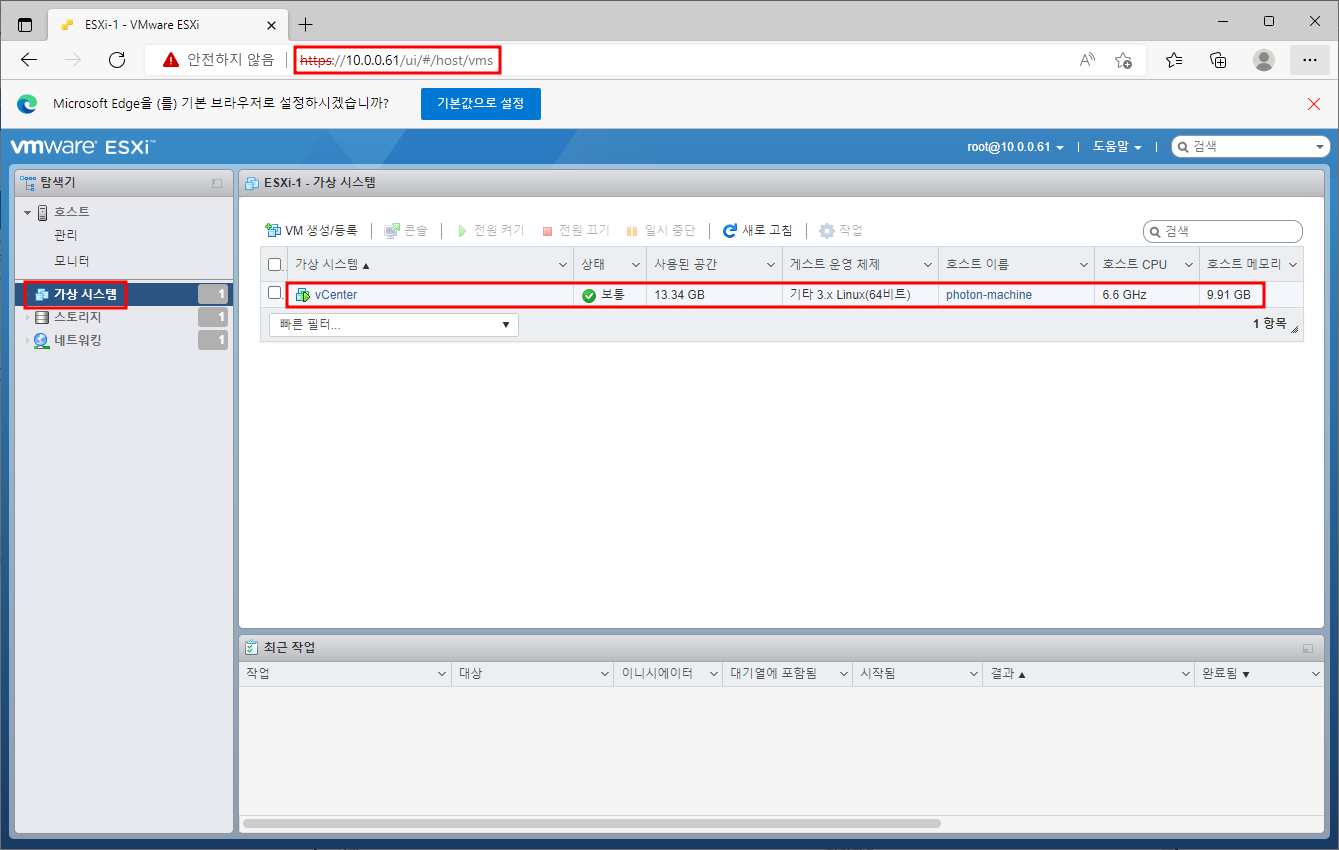Open 사용된 공간 column dropdown arrow

pyautogui.click(x=771, y=265)
